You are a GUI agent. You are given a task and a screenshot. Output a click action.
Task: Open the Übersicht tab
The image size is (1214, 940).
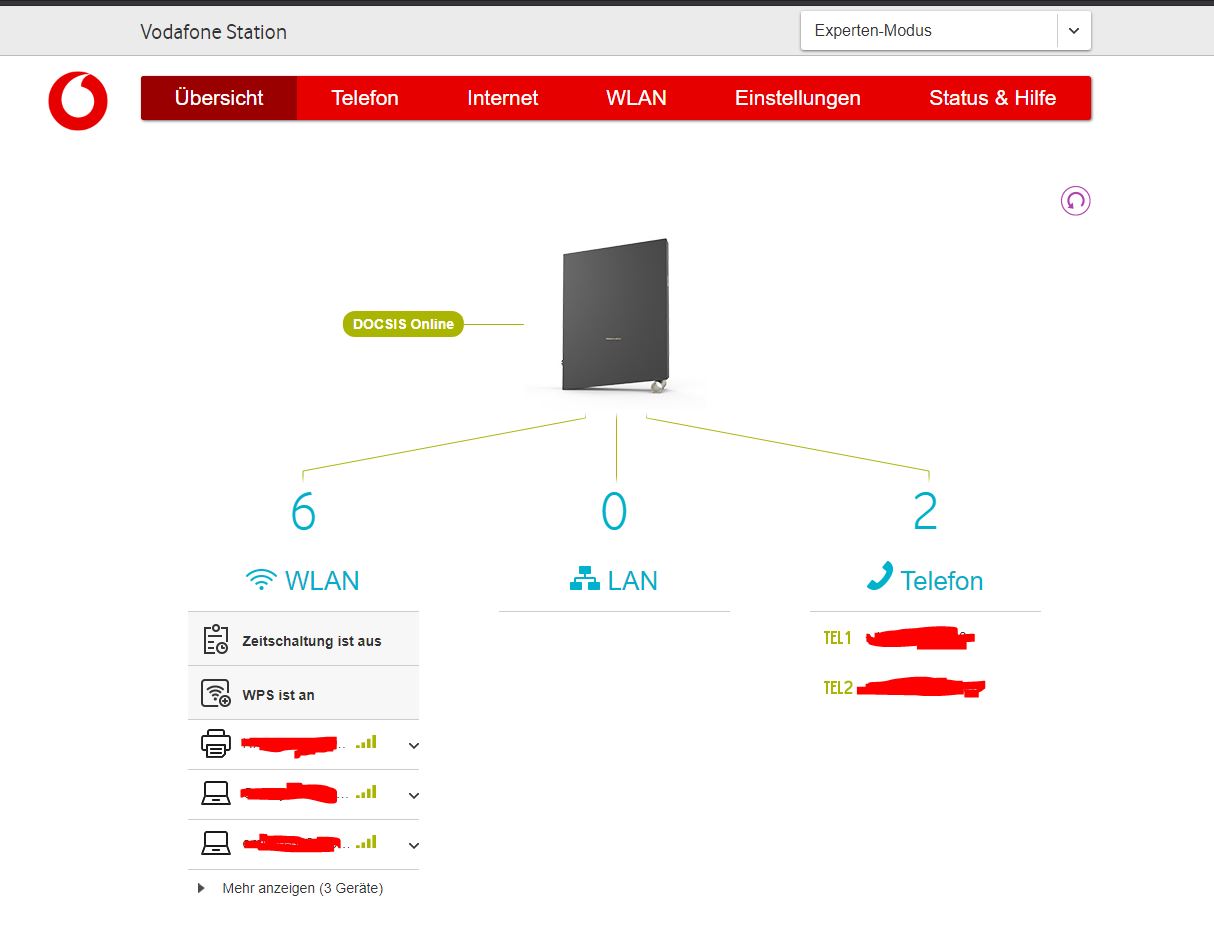click(x=219, y=98)
